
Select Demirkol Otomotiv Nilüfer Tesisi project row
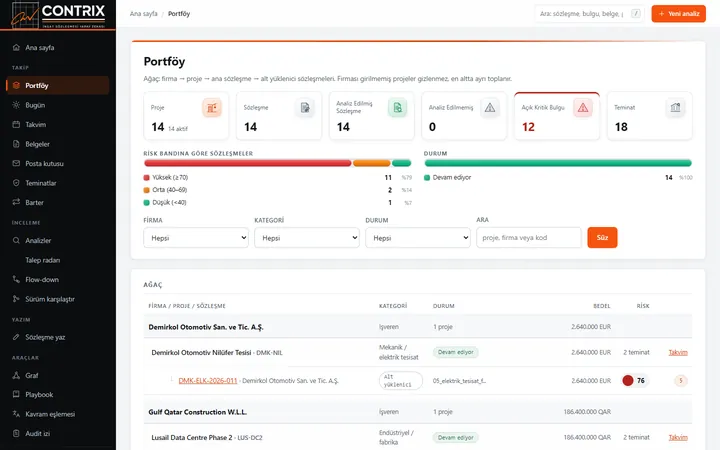click(x=417, y=352)
